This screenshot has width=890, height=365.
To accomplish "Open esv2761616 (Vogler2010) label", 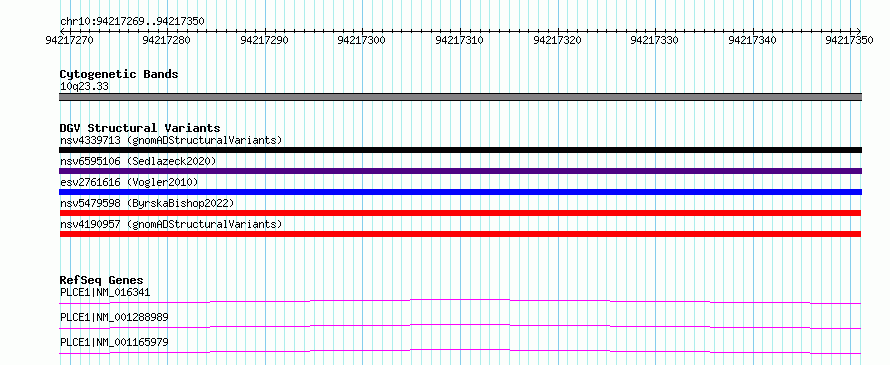I will pyautogui.click(x=129, y=182).
